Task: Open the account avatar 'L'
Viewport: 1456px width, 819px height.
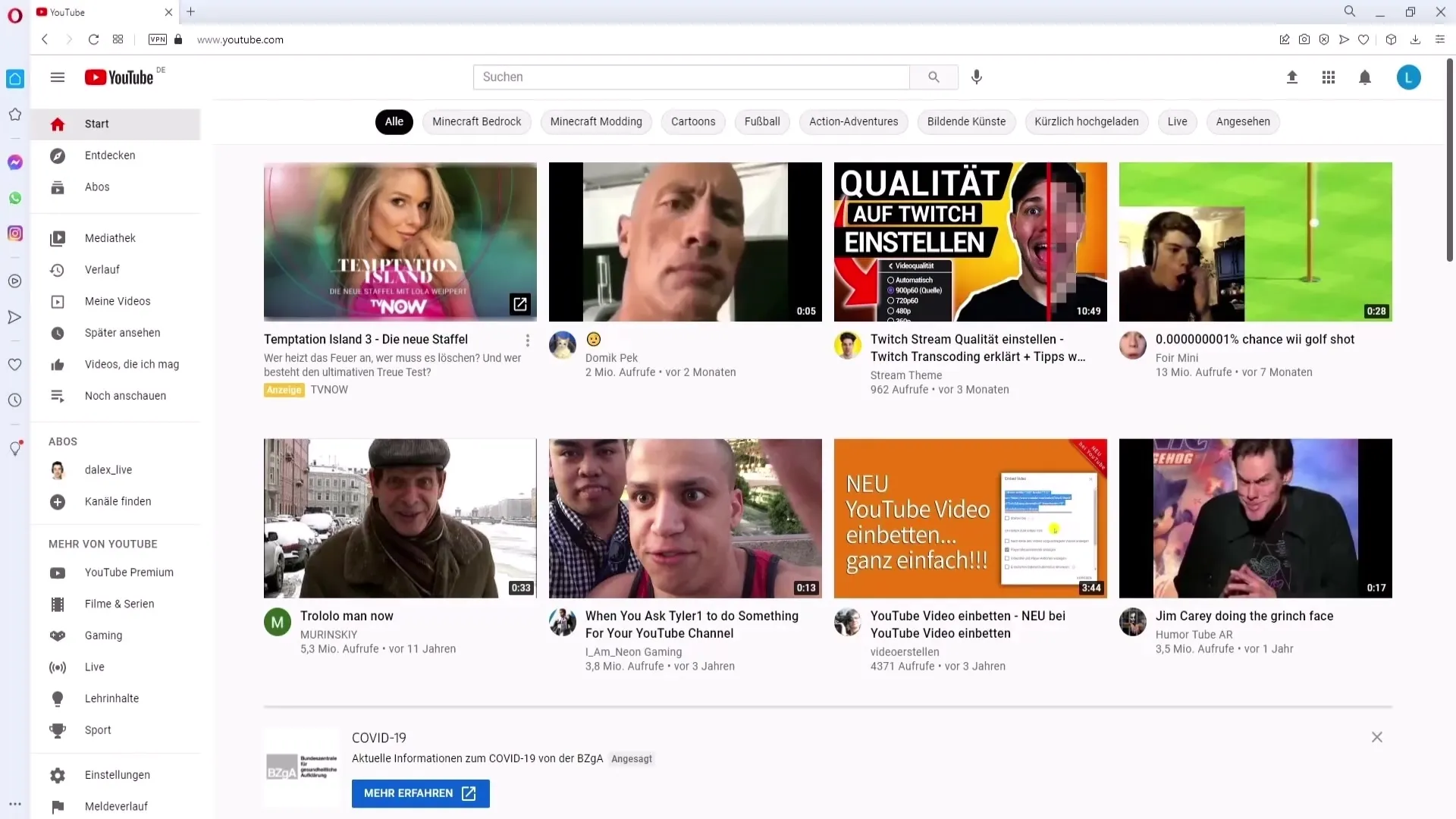Action: click(1408, 77)
